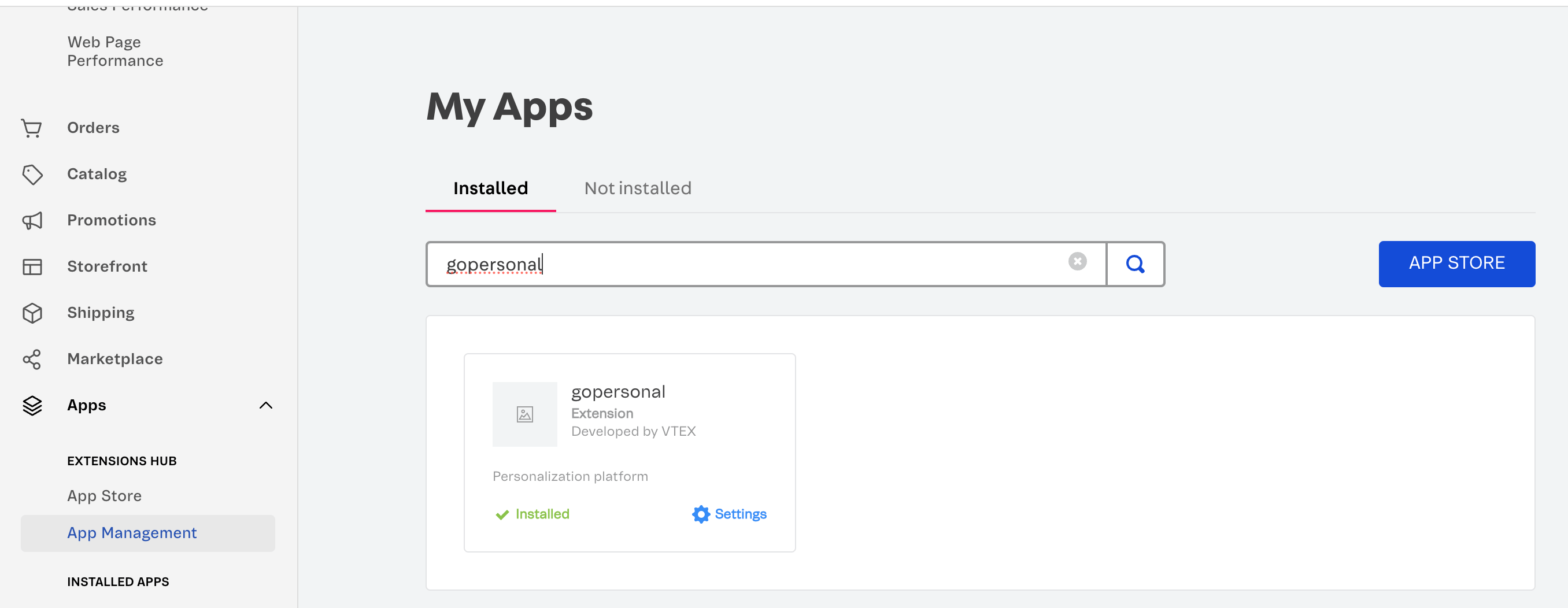Open Storefront in the sidebar
1568x608 pixels.
pos(107,266)
